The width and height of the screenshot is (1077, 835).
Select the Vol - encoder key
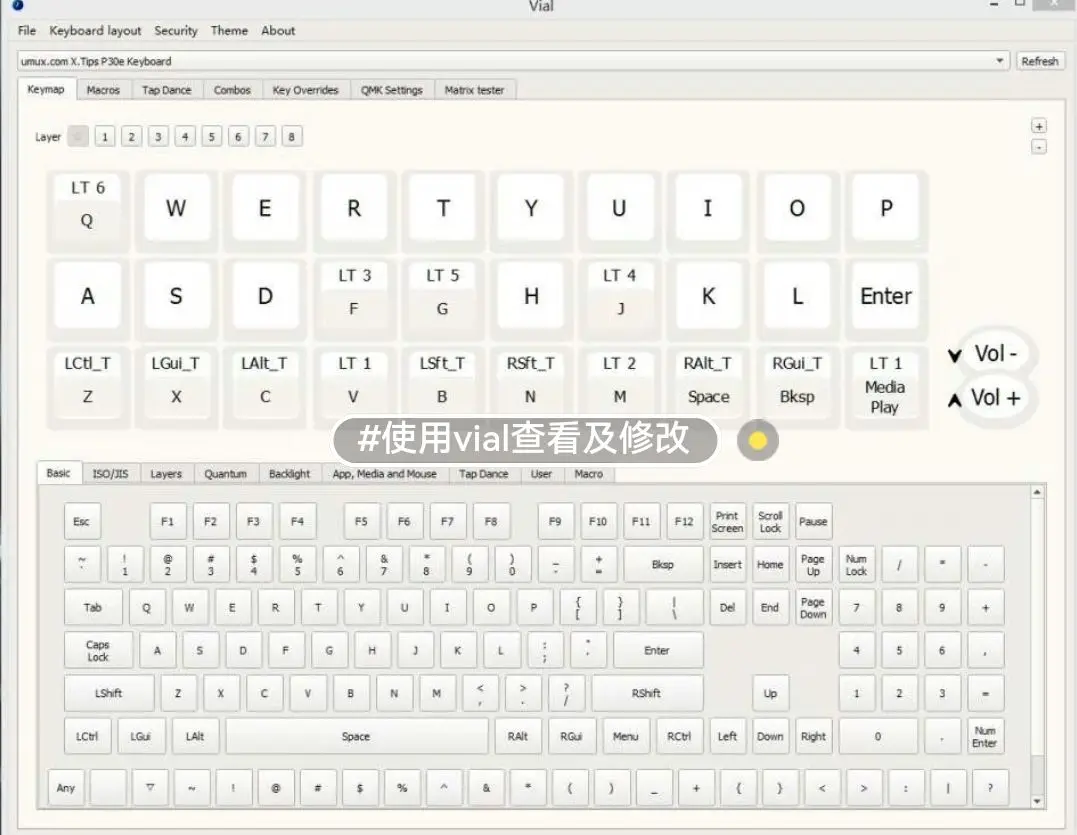[x=995, y=354]
